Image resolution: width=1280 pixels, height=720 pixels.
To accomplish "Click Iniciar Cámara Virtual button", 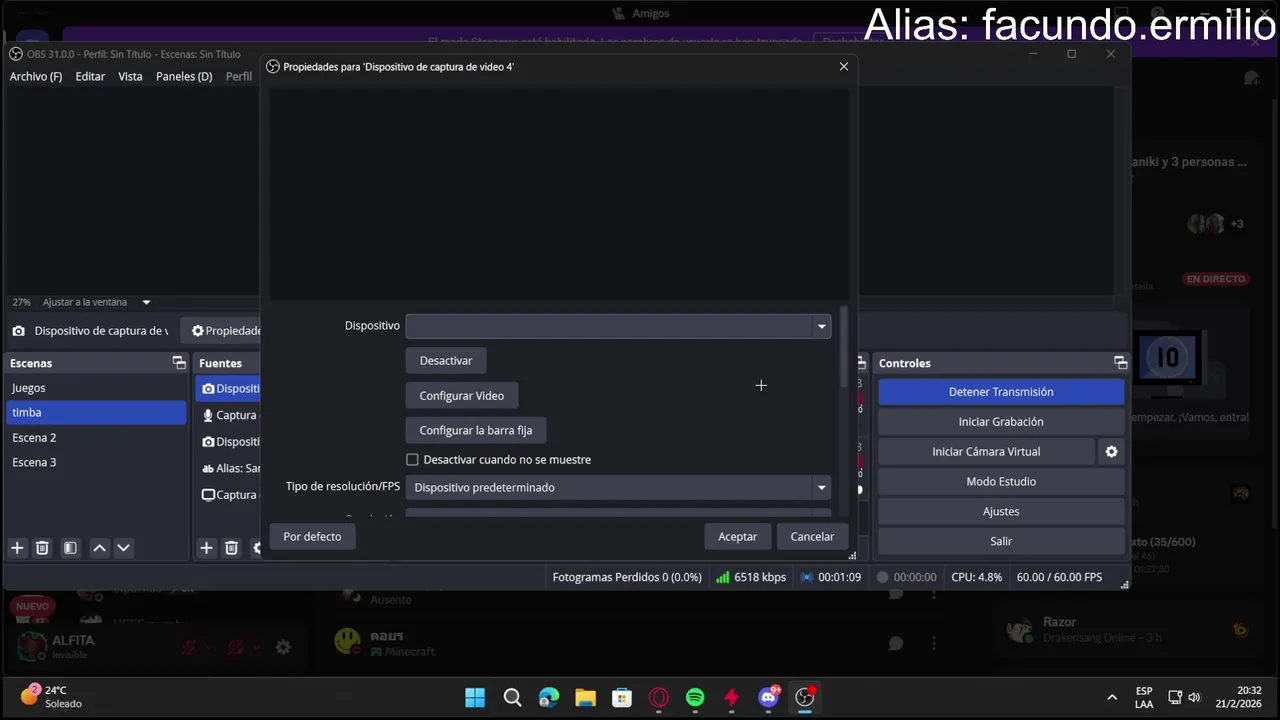I will 986,452.
